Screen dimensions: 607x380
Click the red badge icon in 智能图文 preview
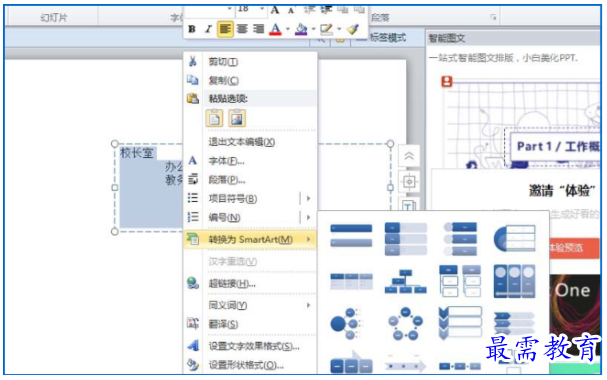coord(447,82)
